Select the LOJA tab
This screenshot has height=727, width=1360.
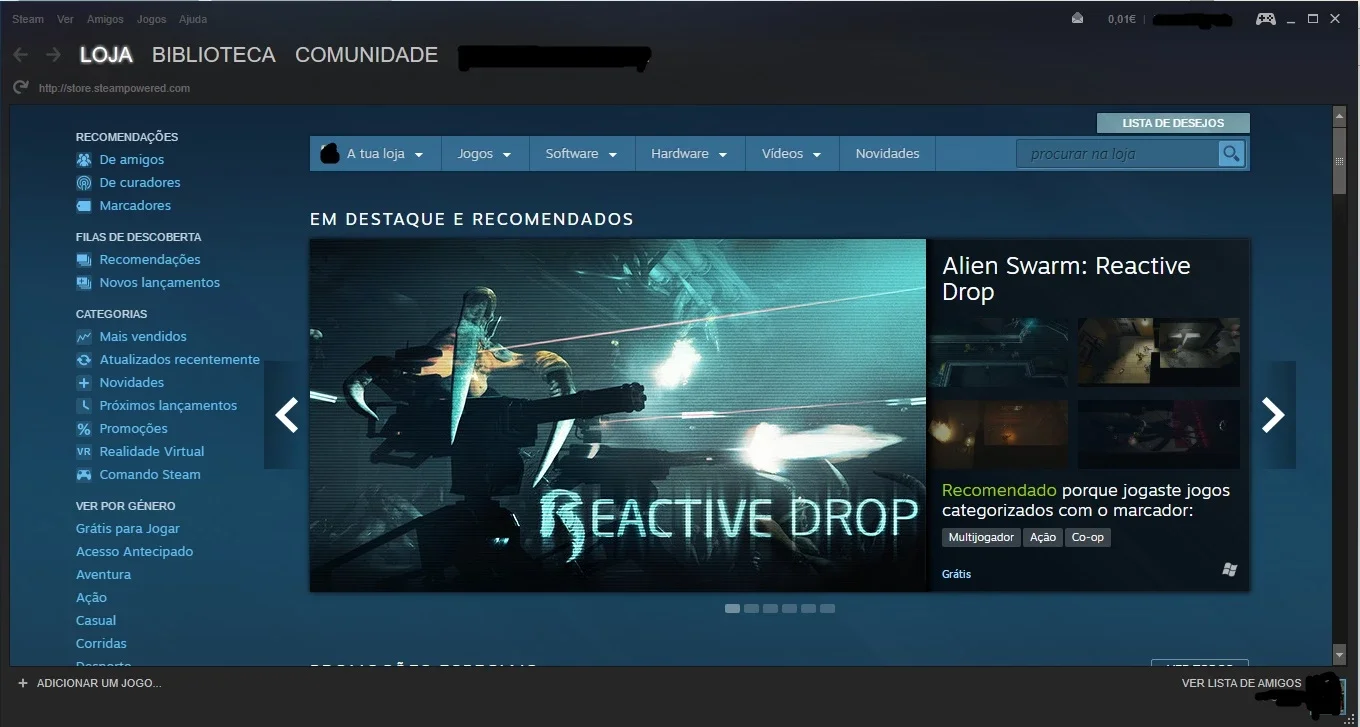coord(106,55)
